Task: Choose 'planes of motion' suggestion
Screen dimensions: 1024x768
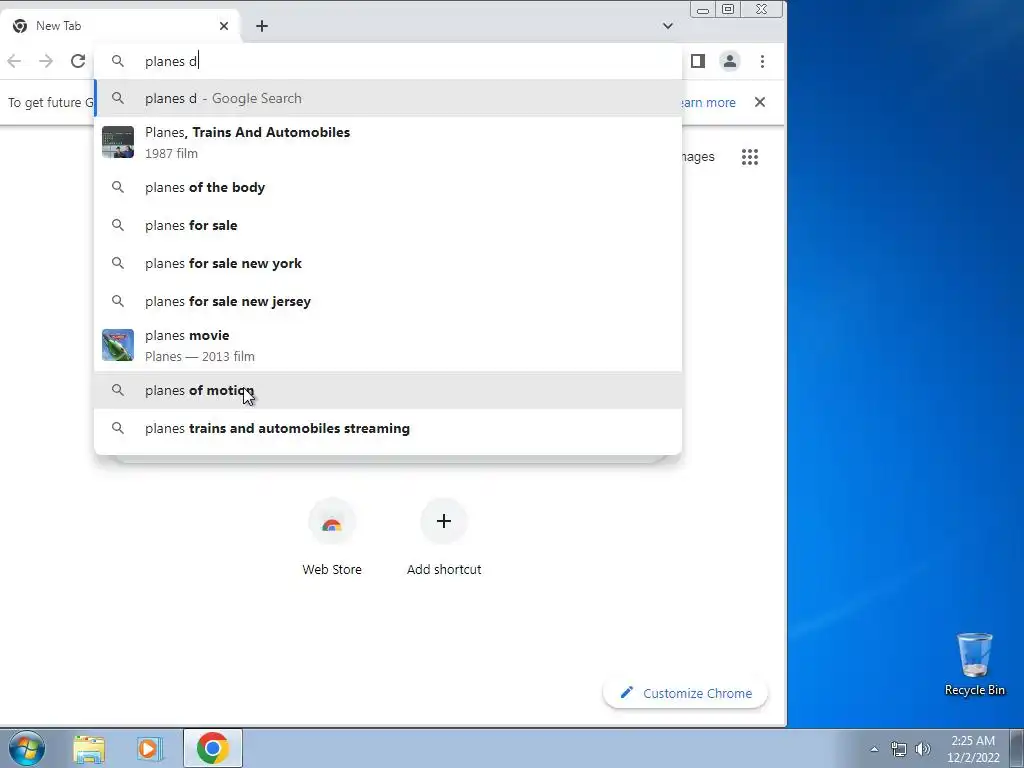Action: [x=388, y=391]
